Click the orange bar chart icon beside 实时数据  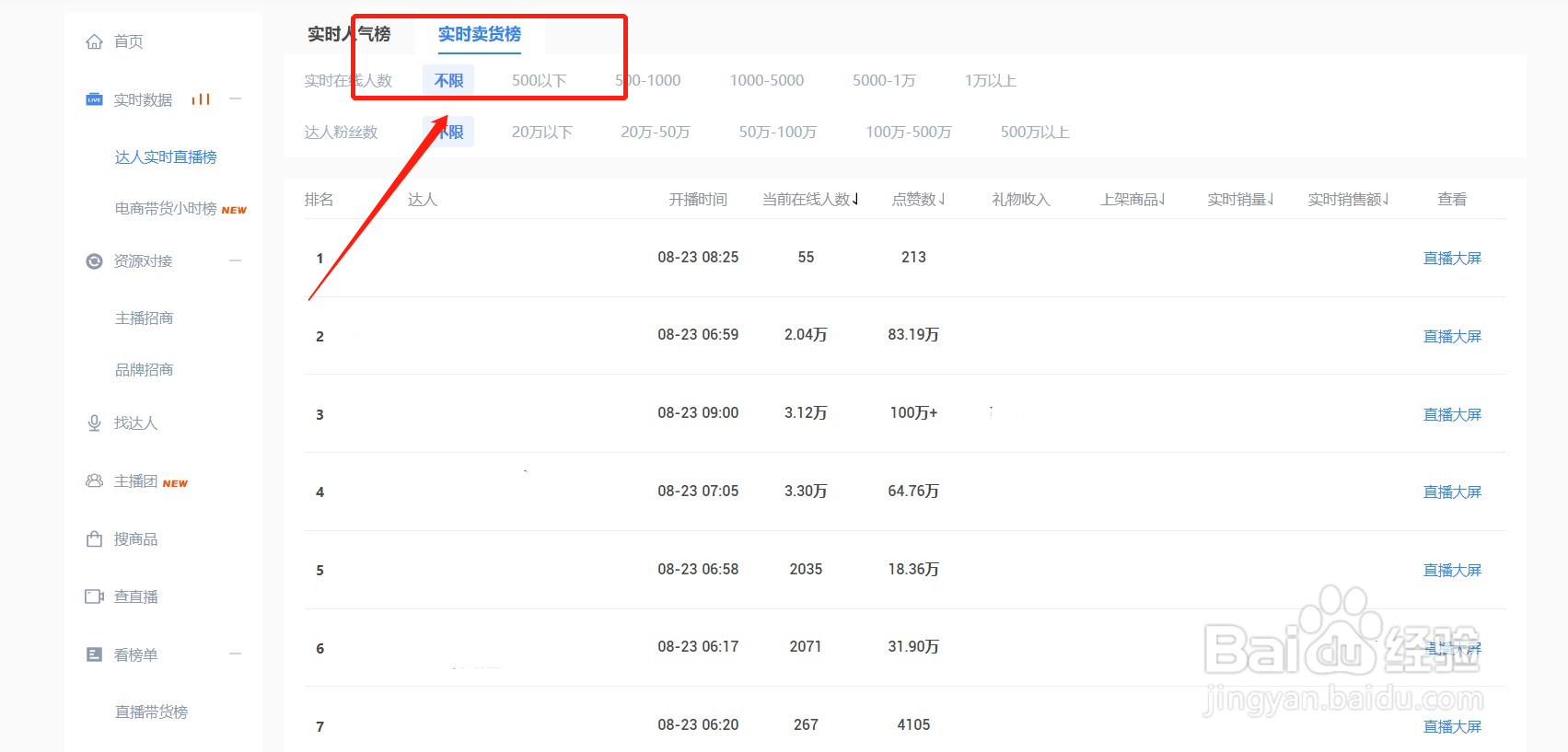201,99
